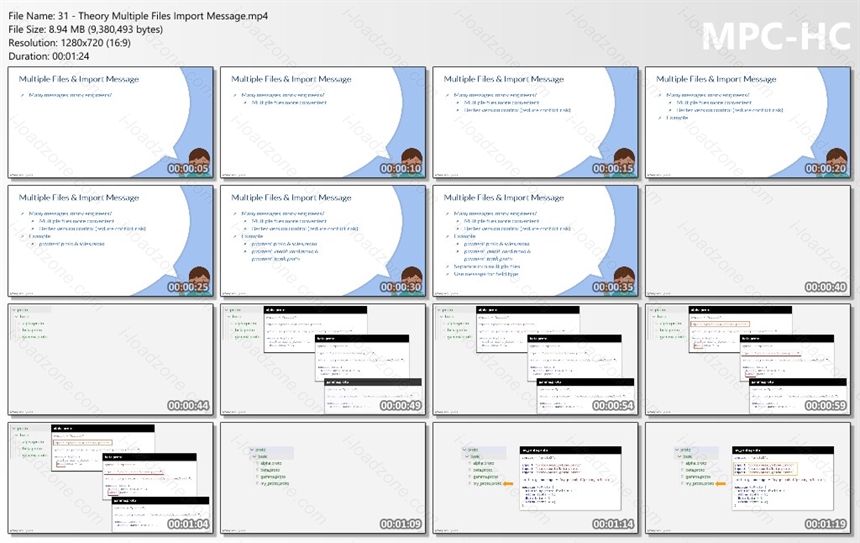Select the 00:00:59 thumbnail timestamp

pyautogui.click(x=825, y=406)
